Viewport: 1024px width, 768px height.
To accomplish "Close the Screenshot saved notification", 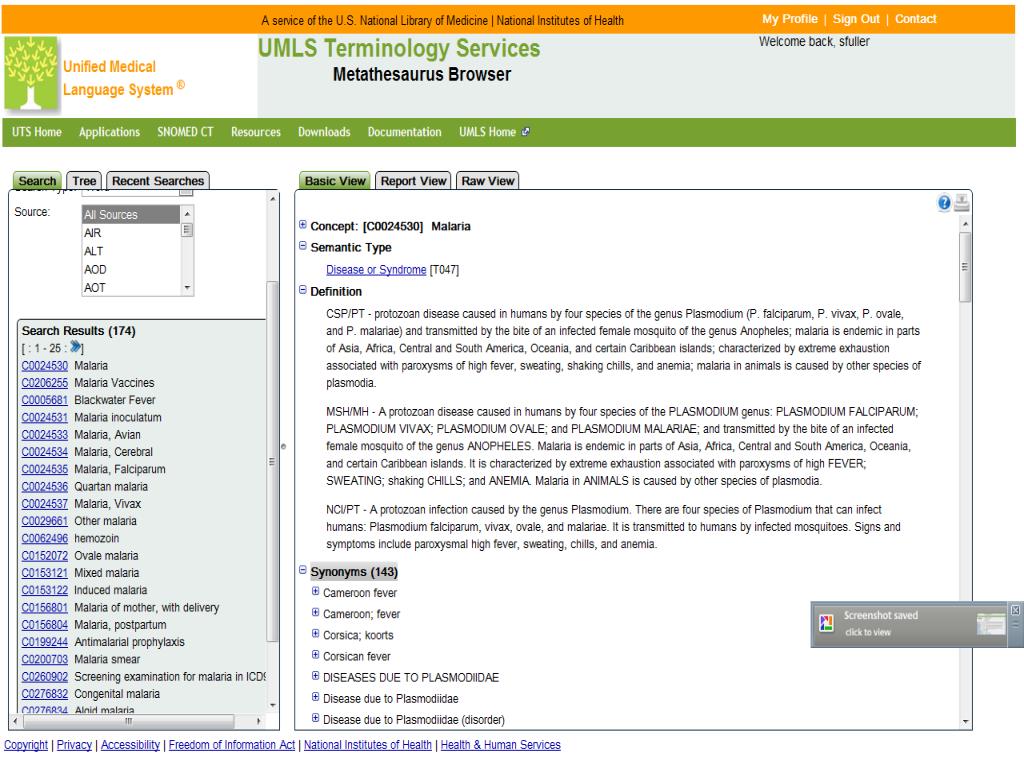I will pos(1015,610).
